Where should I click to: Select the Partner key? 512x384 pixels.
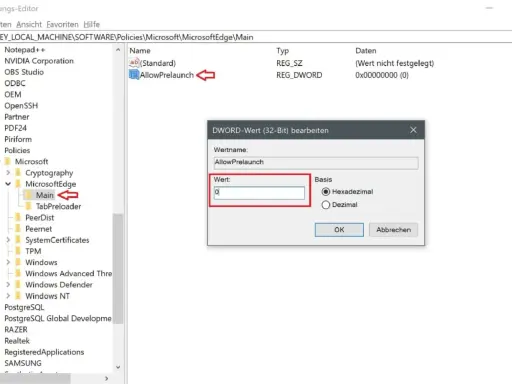pos(17,117)
